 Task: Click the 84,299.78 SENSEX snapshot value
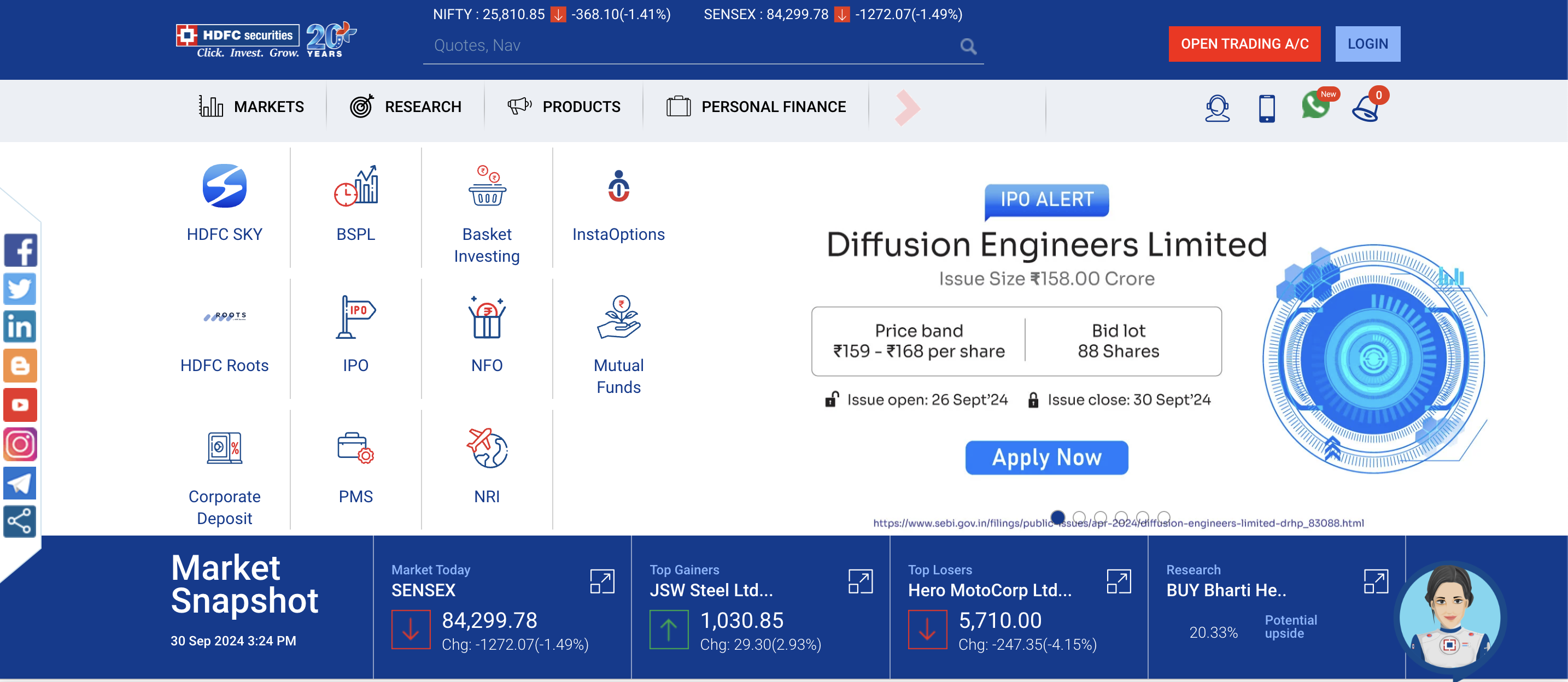click(x=489, y=621)
